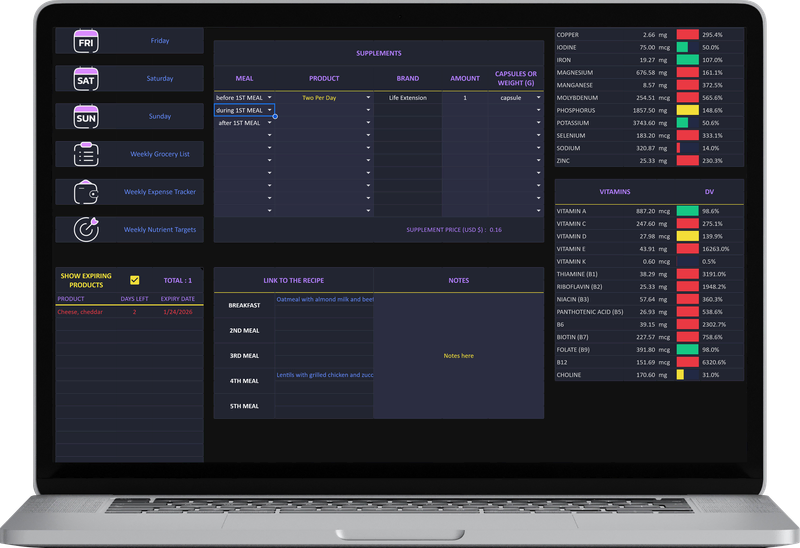Click the 4TH MEAL label

click(x=244, y=381)
